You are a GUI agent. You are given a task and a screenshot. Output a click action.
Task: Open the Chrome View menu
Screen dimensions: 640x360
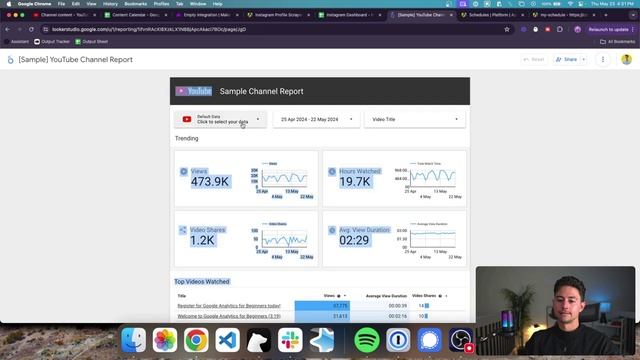(x=91, y=4)
